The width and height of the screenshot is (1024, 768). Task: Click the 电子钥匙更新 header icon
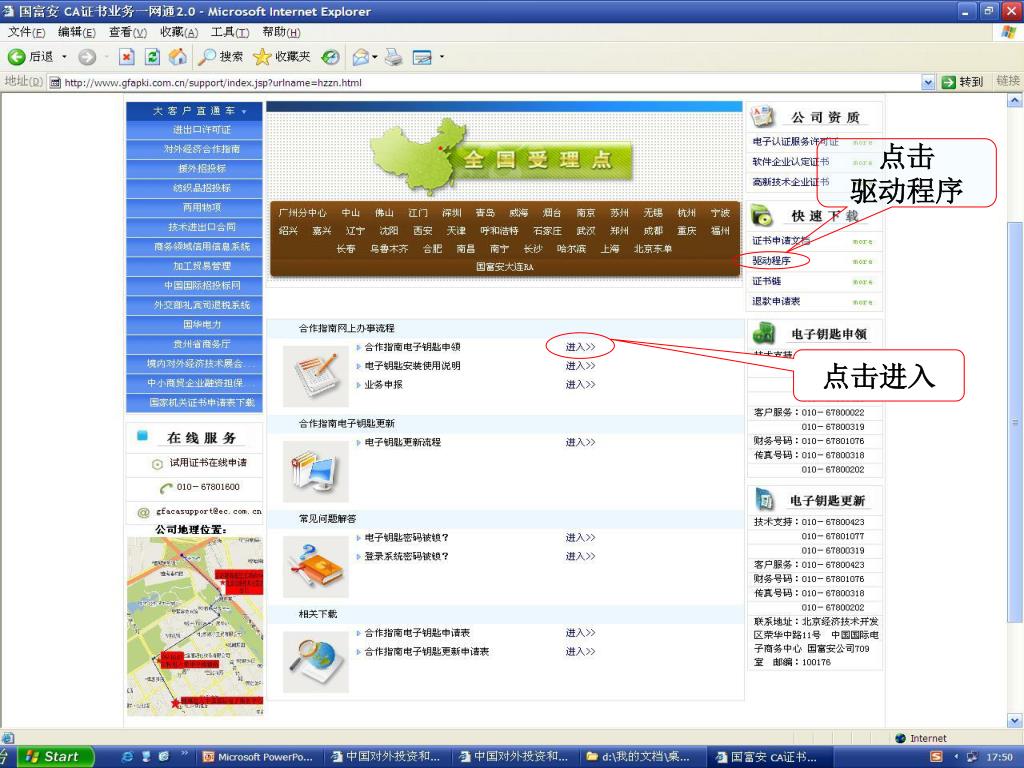[763, 500]
